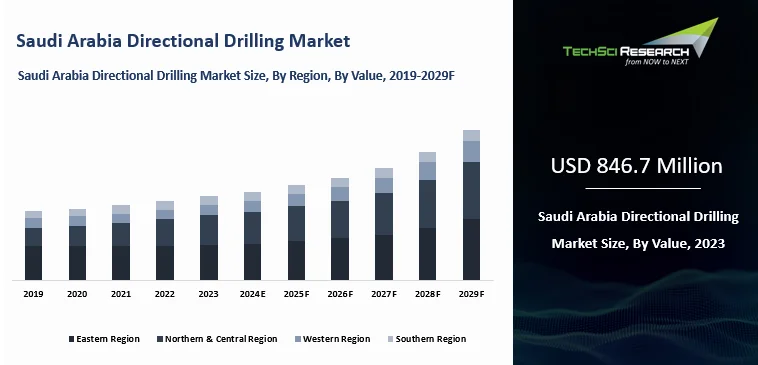Click the 'Market Size, By Value, 2023' caption
The image size is (758, 365).
pos(638,243)
